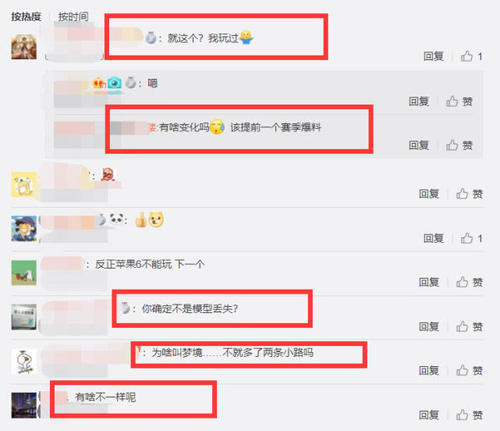Like the "你确定不是模型丢失" comment
This screenshot has width=500, height=431.
pyautogui.click(x=469, y=327)
